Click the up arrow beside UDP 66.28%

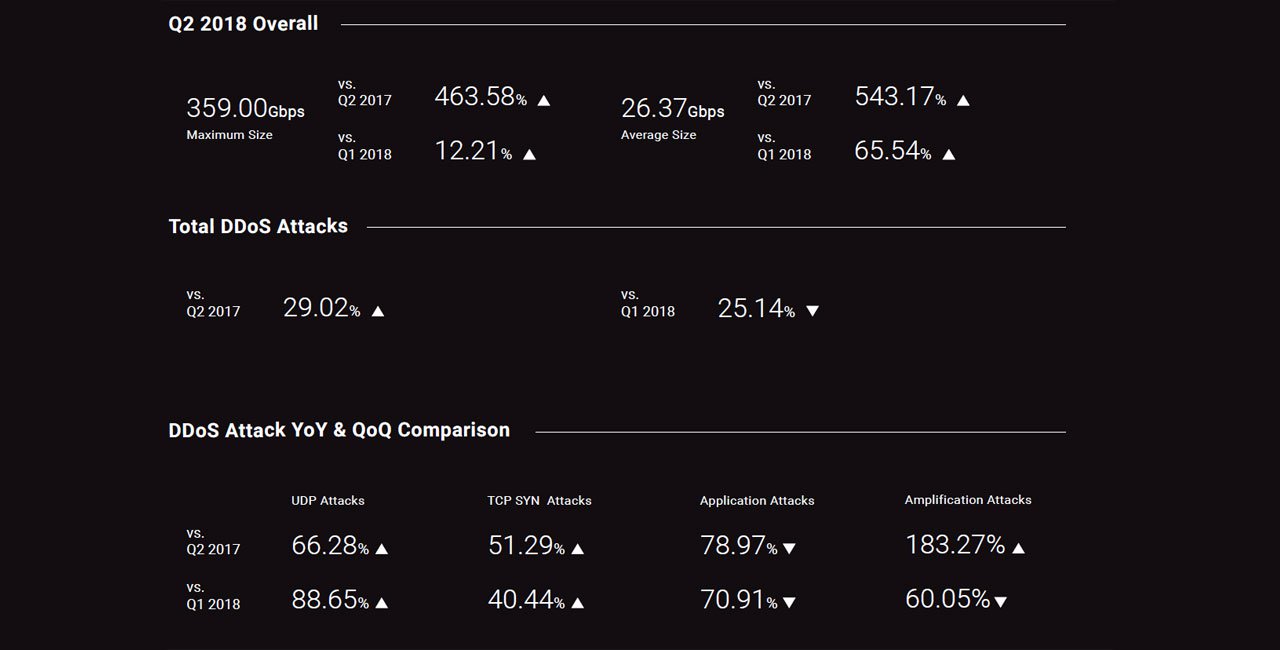point(381,548)
